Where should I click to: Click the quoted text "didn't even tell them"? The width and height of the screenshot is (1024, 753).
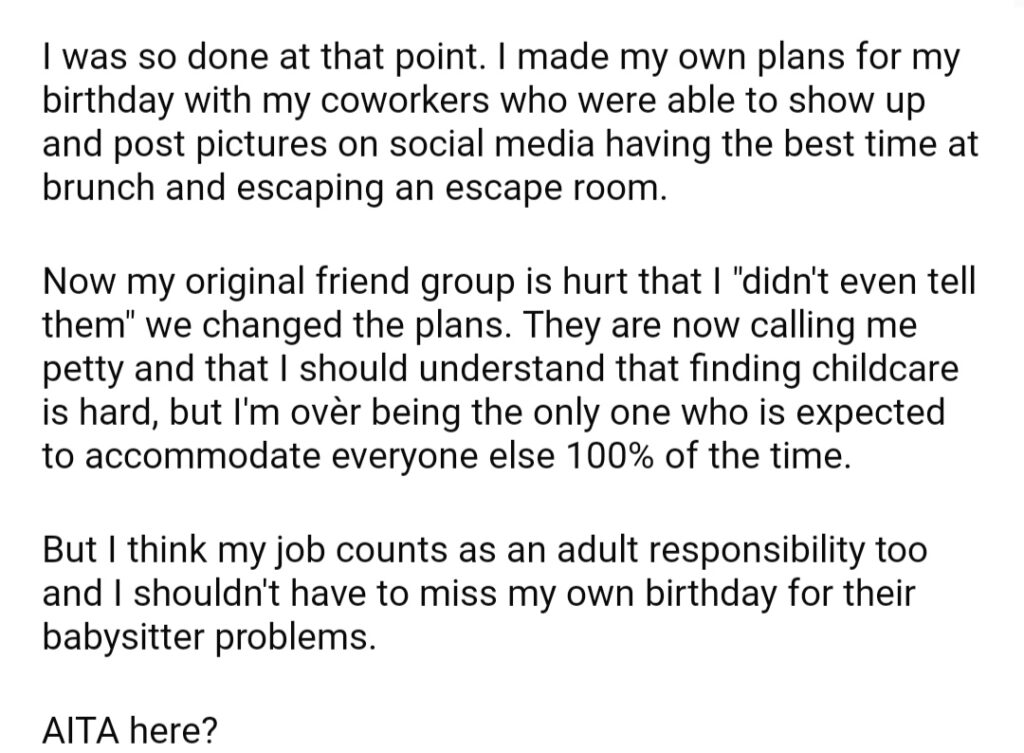[x=509, y=303]
